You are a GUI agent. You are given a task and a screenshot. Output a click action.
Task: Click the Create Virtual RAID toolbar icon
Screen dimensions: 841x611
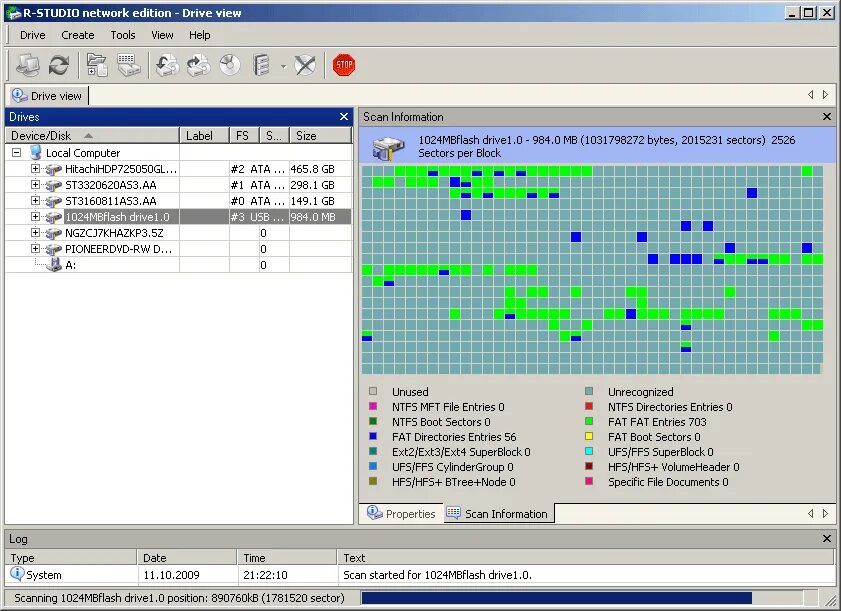(x=261, y=65)
